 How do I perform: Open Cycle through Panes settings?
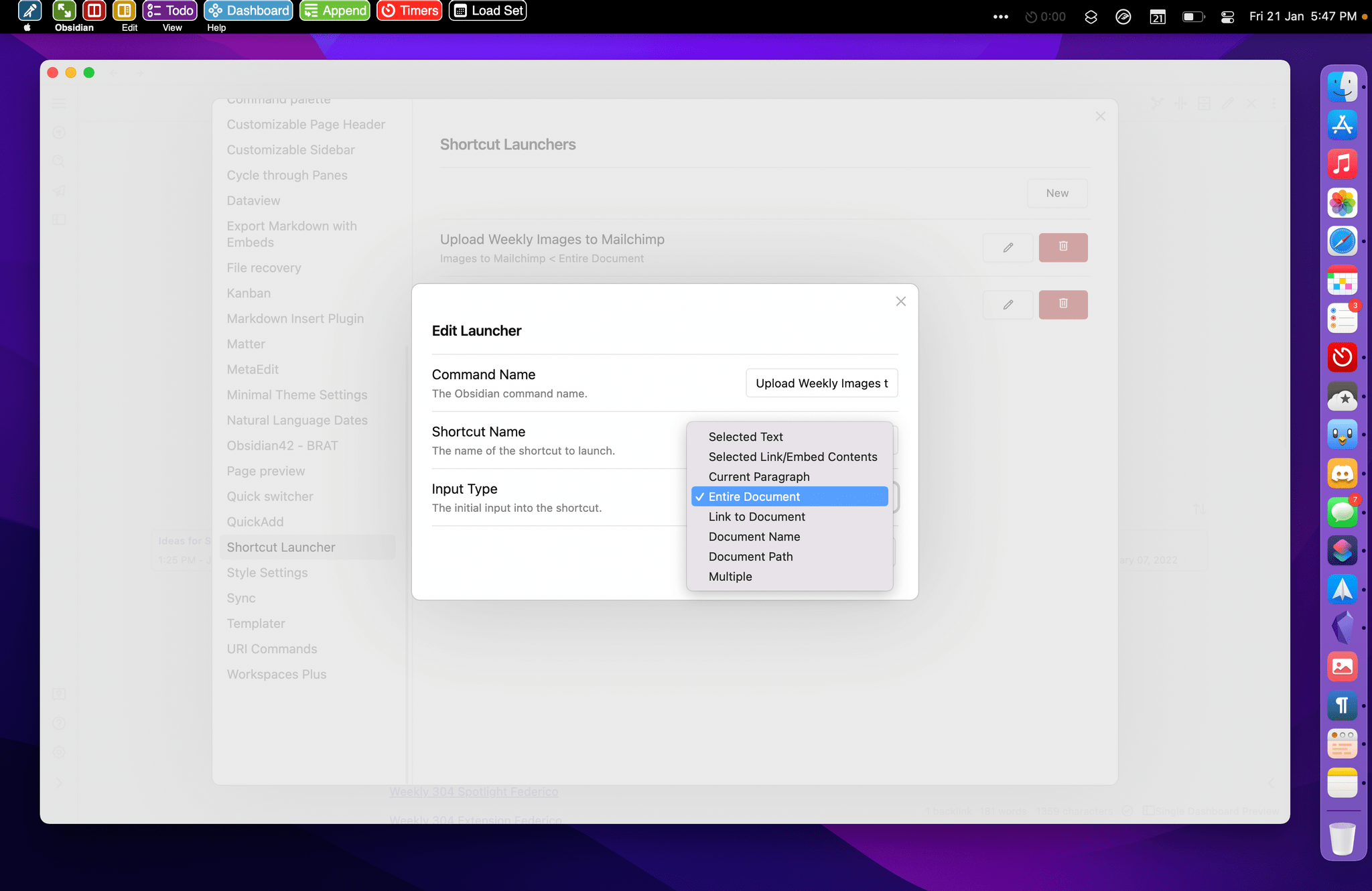[x=287, y=176]
